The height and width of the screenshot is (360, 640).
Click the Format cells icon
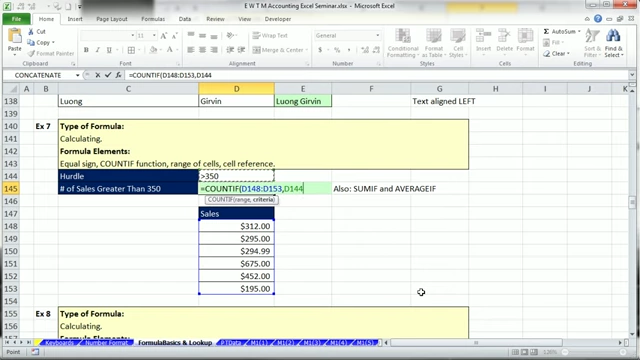click(525, 36)
